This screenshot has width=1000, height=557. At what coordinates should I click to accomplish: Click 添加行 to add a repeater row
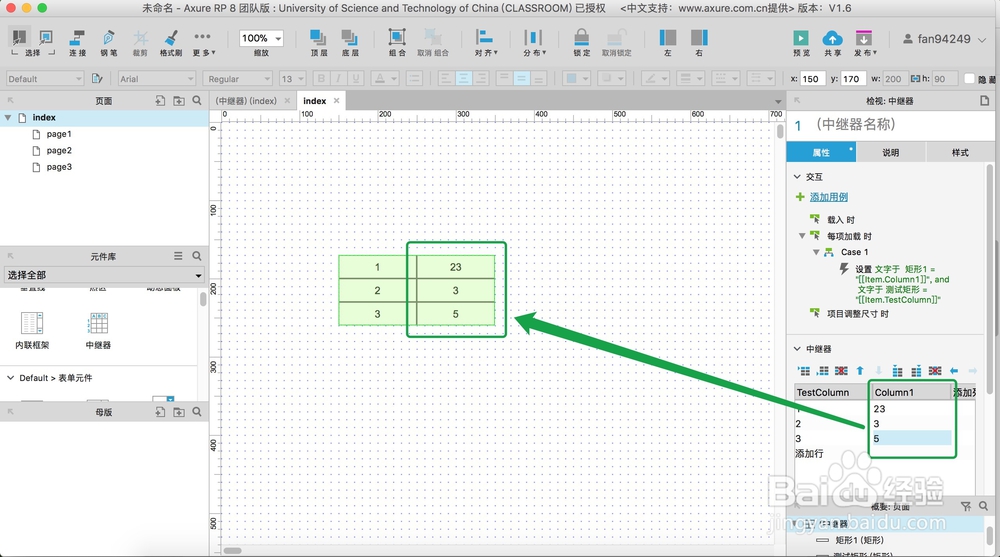pos(809,454)
